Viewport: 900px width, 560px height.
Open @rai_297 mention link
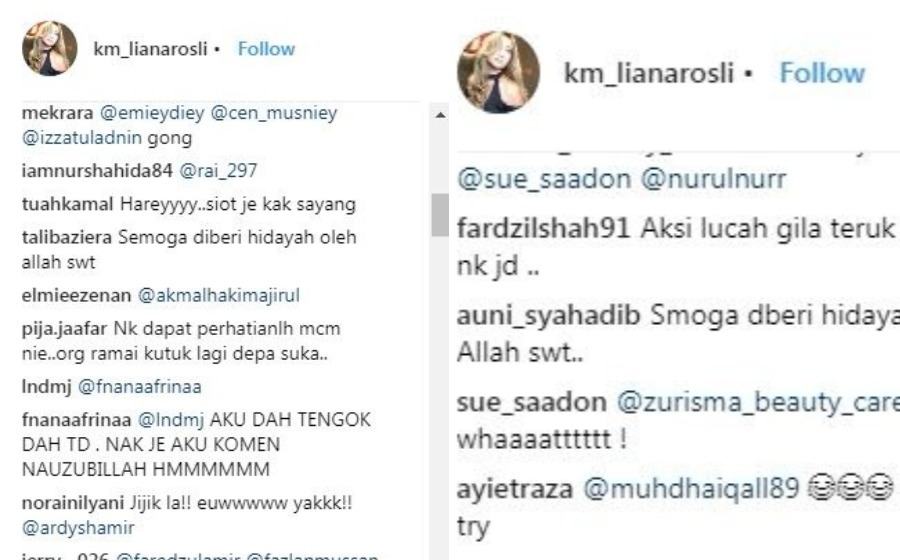click(x=218, y=170)
